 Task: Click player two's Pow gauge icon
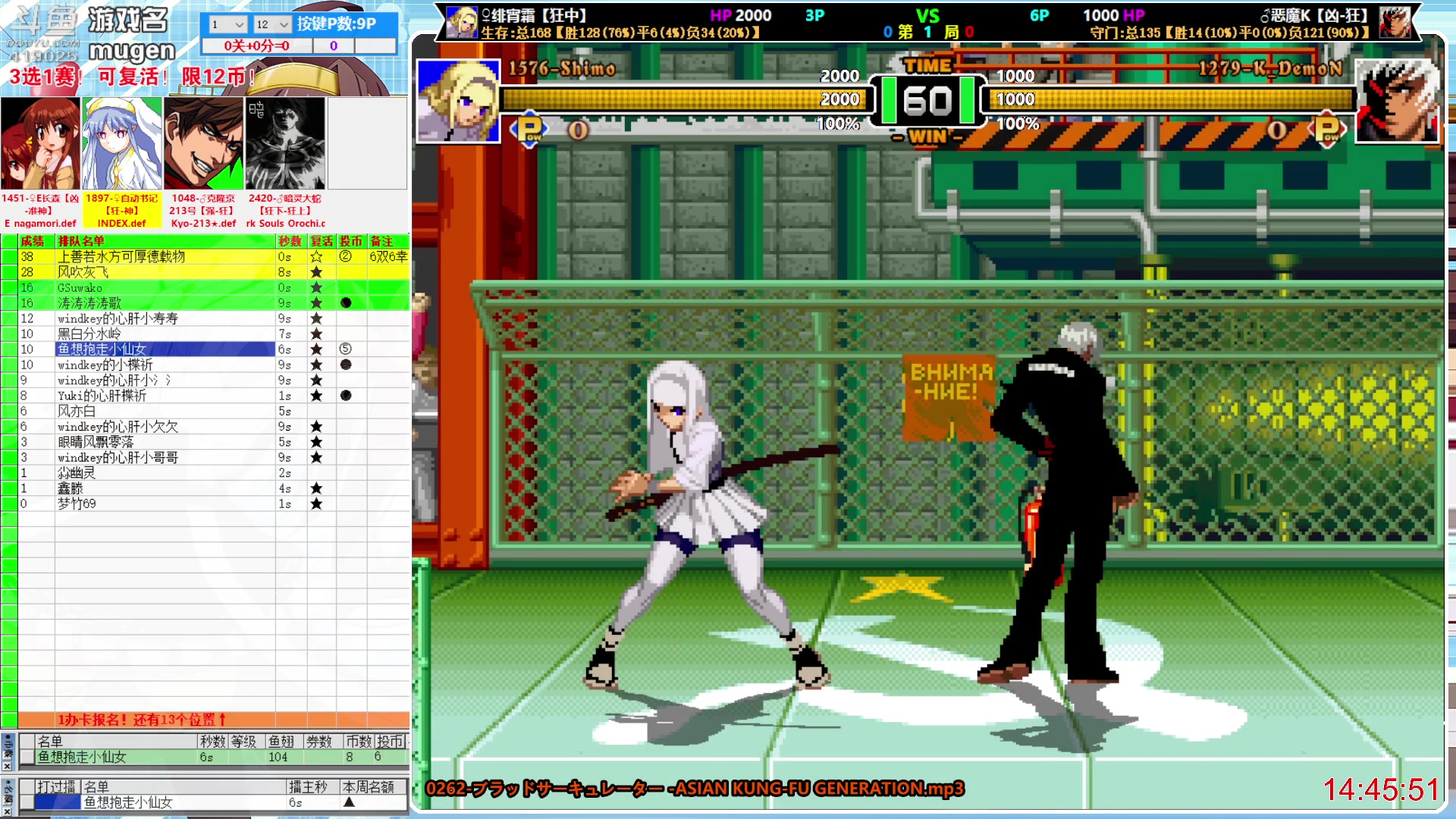pos(1328,130)
